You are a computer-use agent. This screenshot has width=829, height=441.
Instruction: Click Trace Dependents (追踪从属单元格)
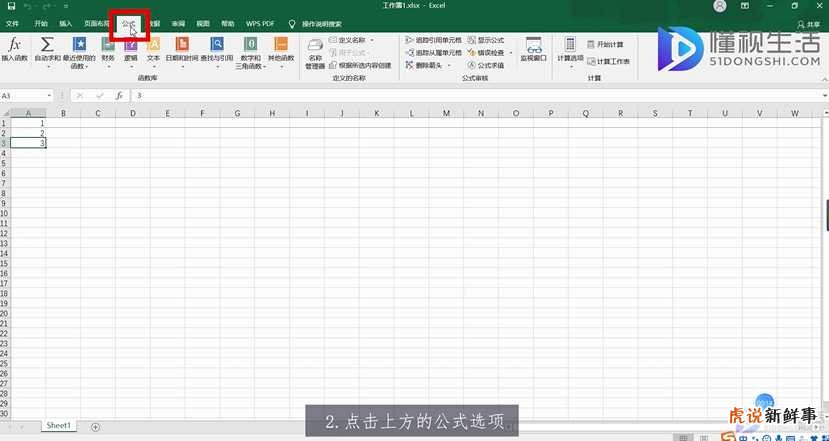tap(434, 53)
